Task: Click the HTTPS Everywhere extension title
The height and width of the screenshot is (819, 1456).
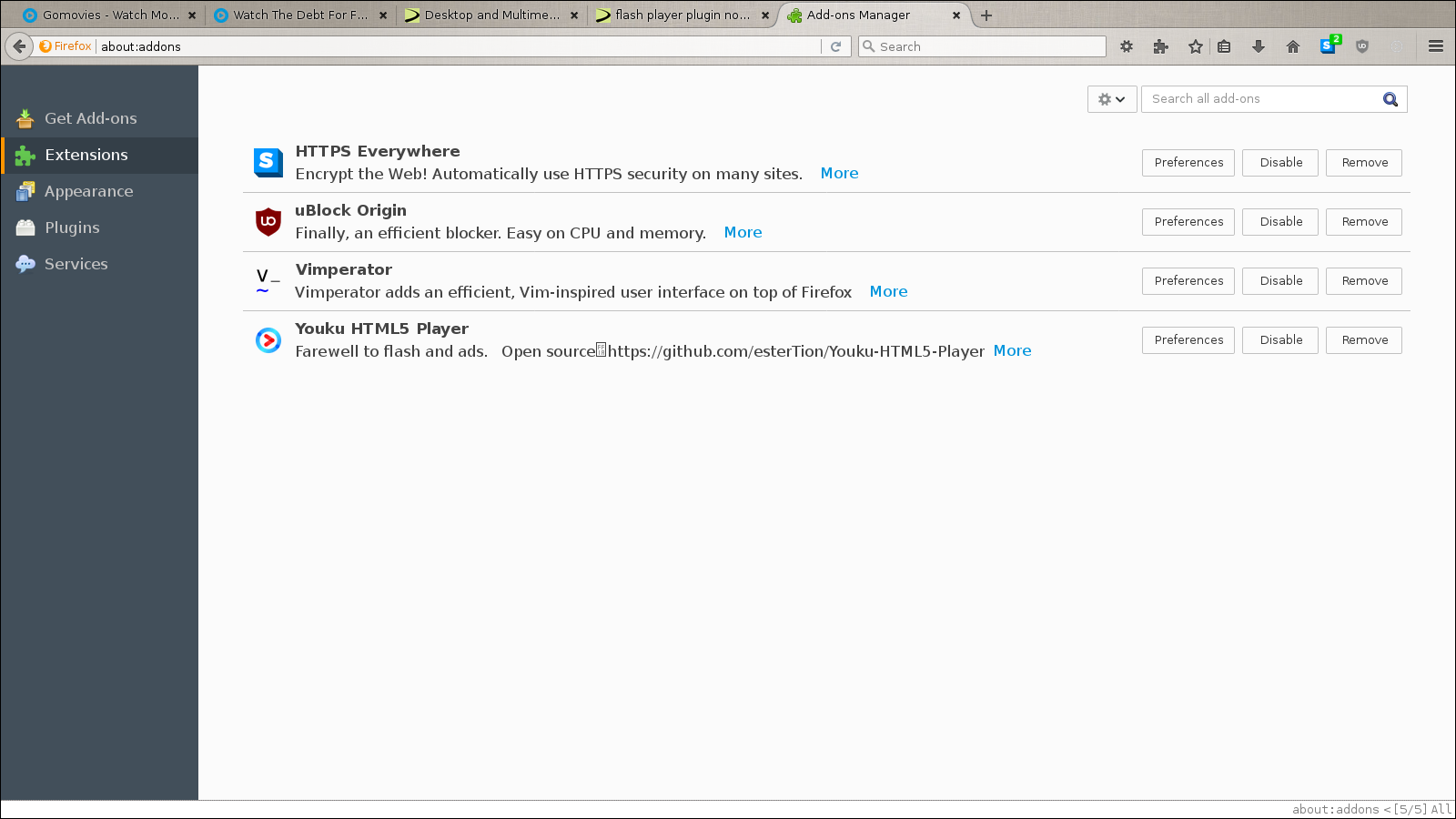Action: pyautogui.click(x=378, y=151)
